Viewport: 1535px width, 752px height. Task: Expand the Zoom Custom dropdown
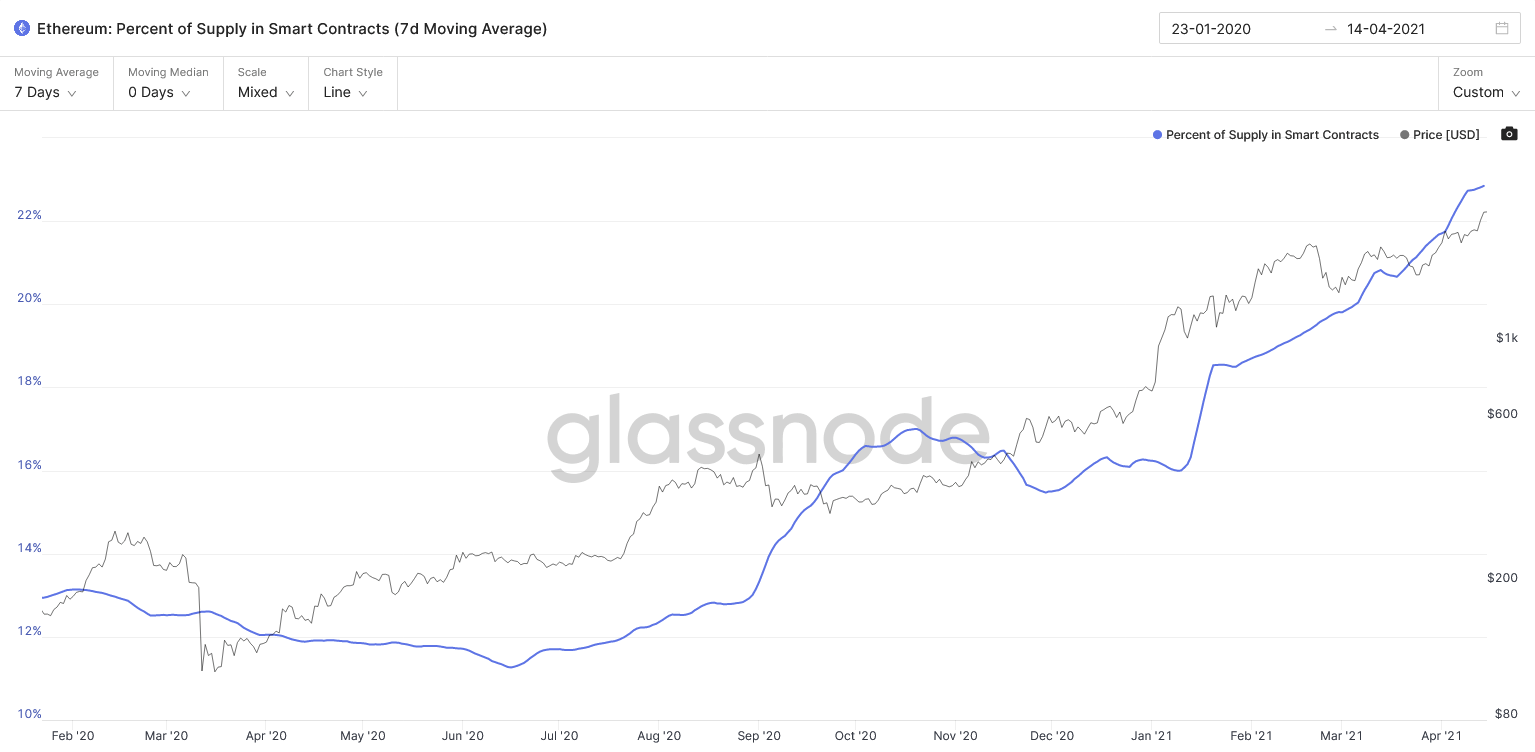(1486, 83)
